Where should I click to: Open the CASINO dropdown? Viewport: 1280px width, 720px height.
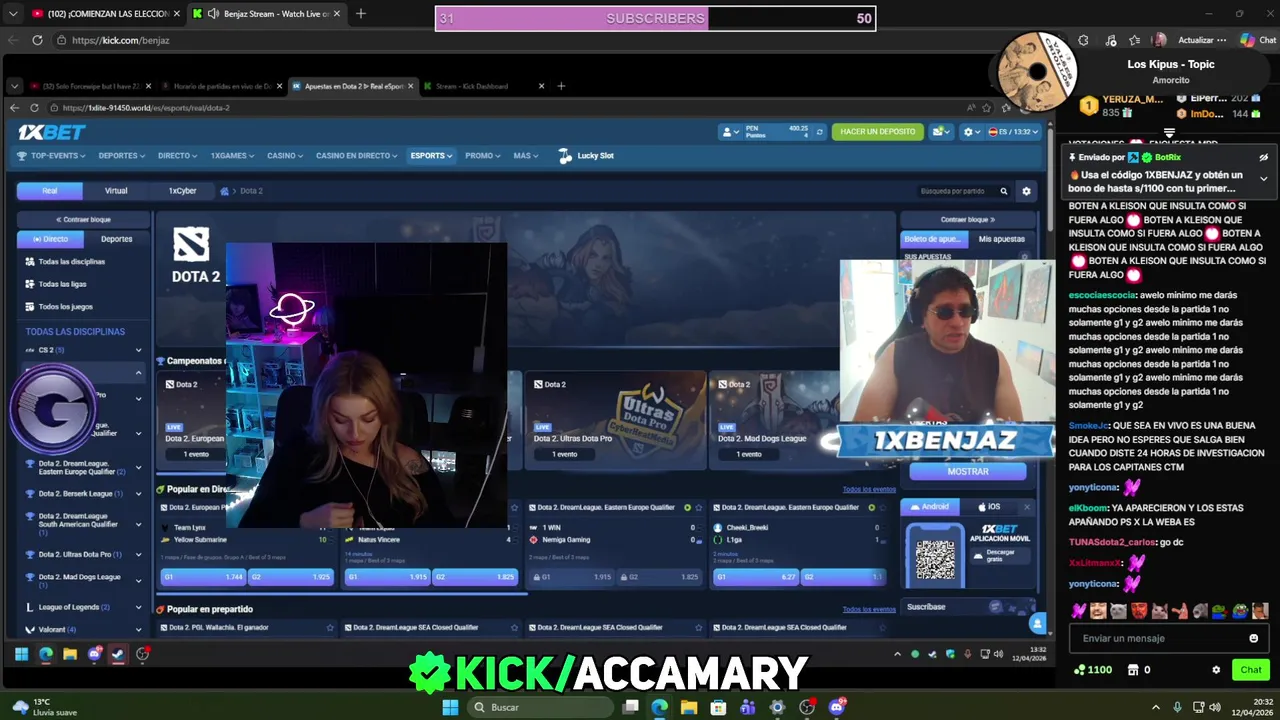pyautogui.click(x=285, y=156)
